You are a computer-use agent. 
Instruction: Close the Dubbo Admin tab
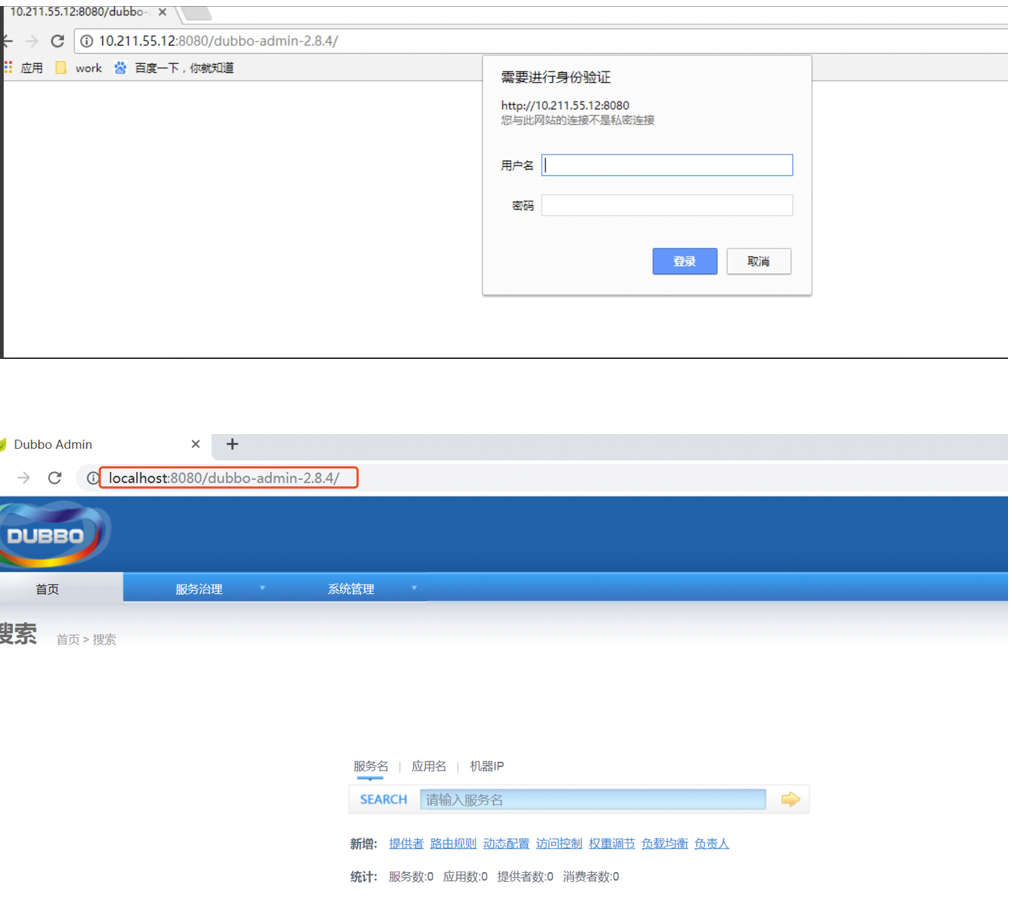point(196,444)
